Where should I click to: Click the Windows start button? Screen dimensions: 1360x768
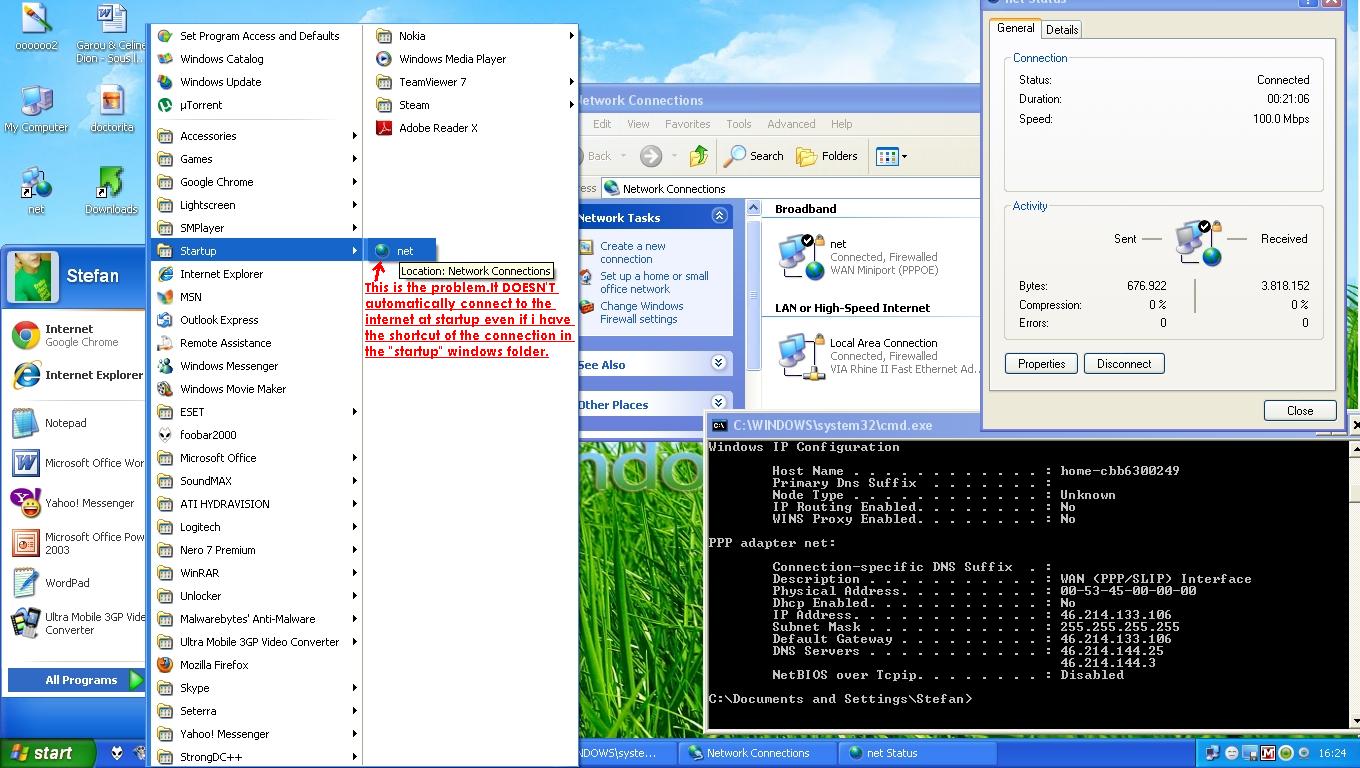click(x=48, y=753)
